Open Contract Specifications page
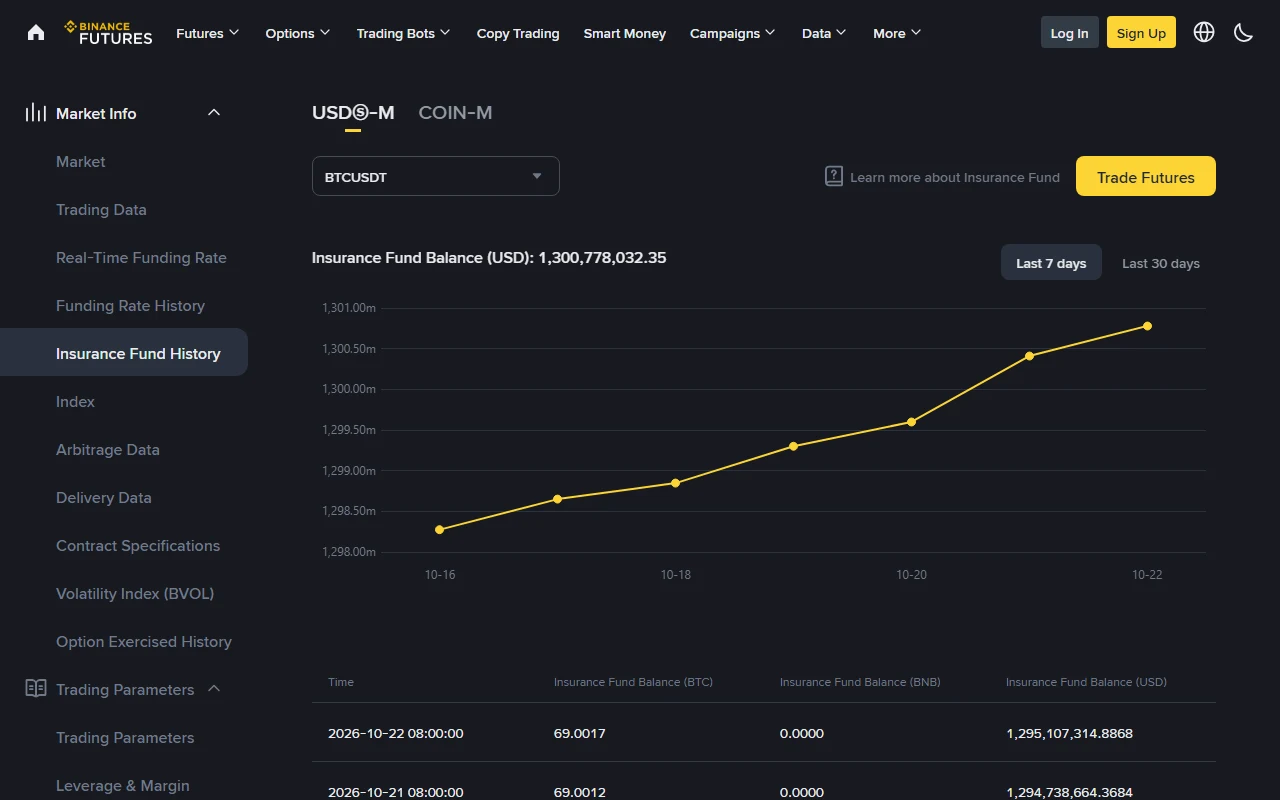The image size is (1280, 800). (x=138, y=545)
